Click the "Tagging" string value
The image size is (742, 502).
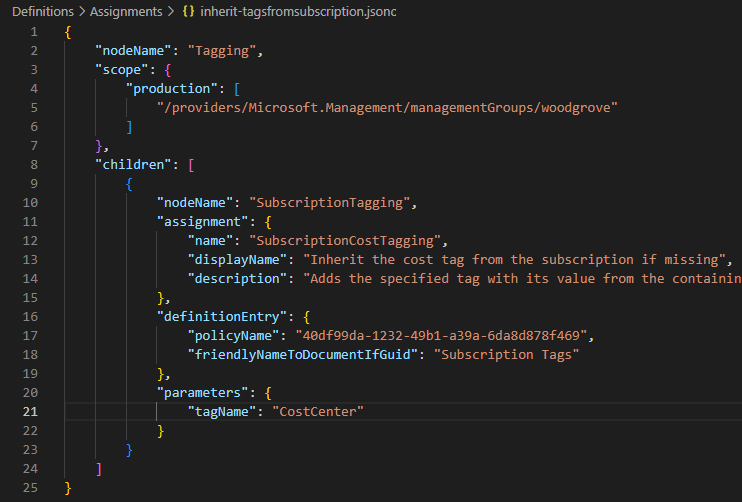click(222, 51)
